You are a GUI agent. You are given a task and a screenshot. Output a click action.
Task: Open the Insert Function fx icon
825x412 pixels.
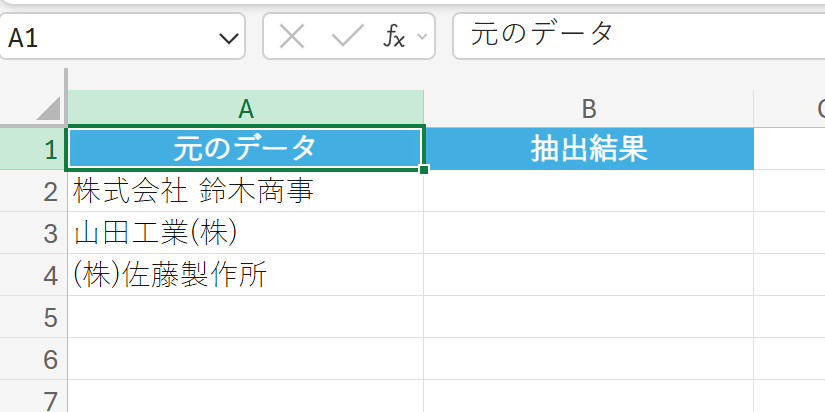(x=395, y=37)
